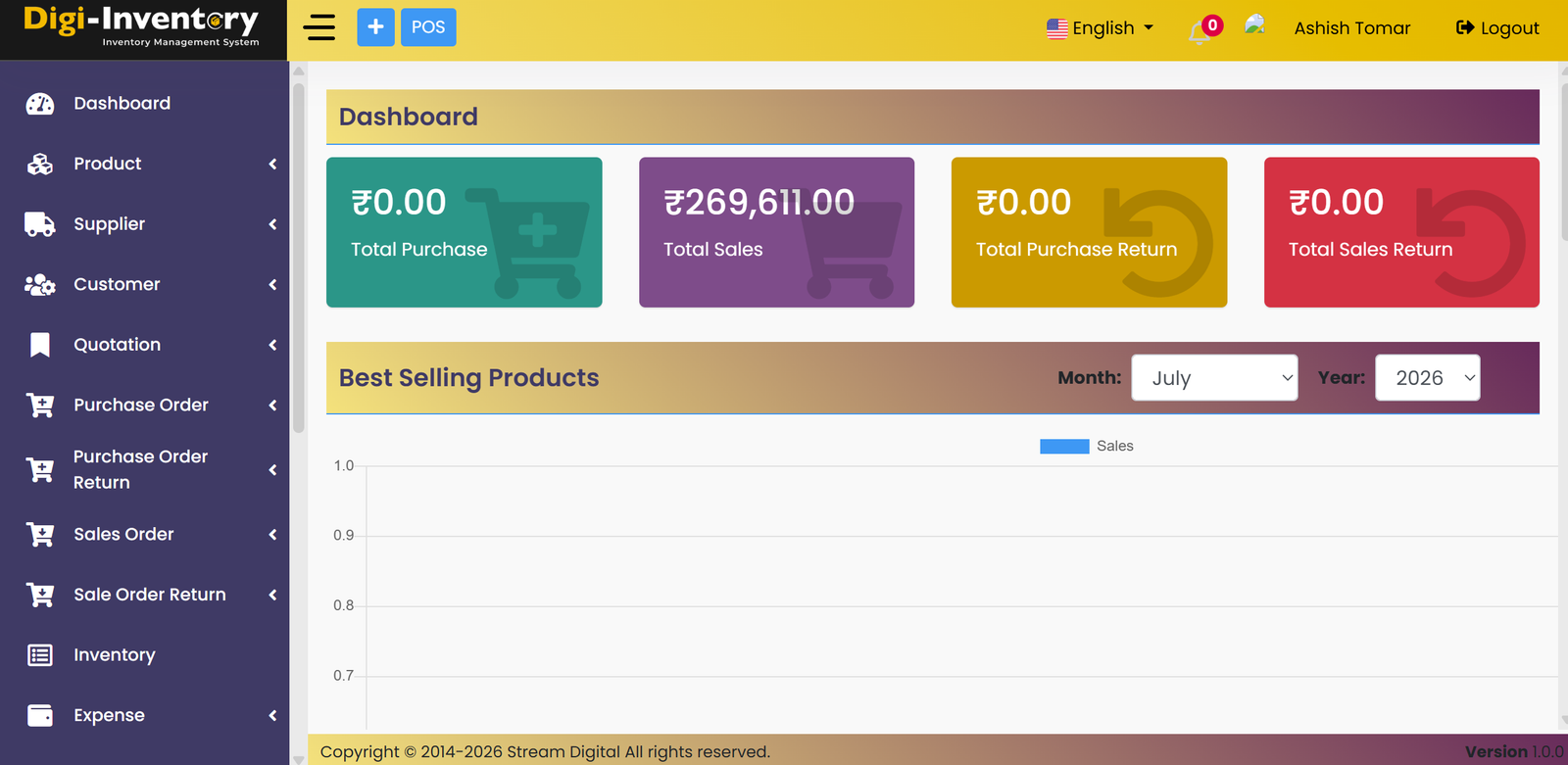Click the blue plus quick-add button
The width and height of the screenshot is (1568, 765).
[x=375, y=27]
